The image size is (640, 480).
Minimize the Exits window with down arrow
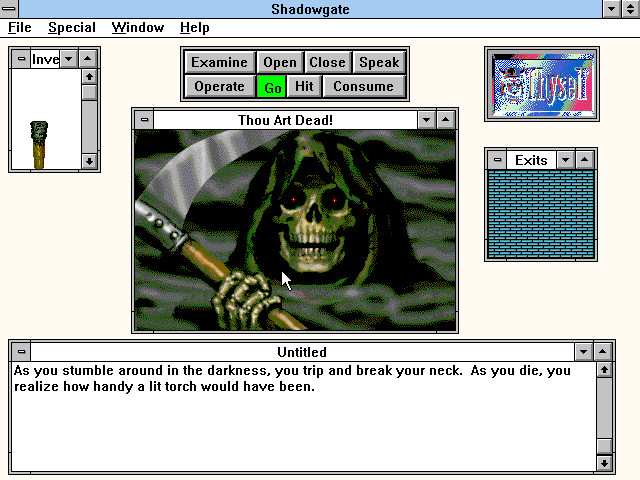(x=565, y=160)
